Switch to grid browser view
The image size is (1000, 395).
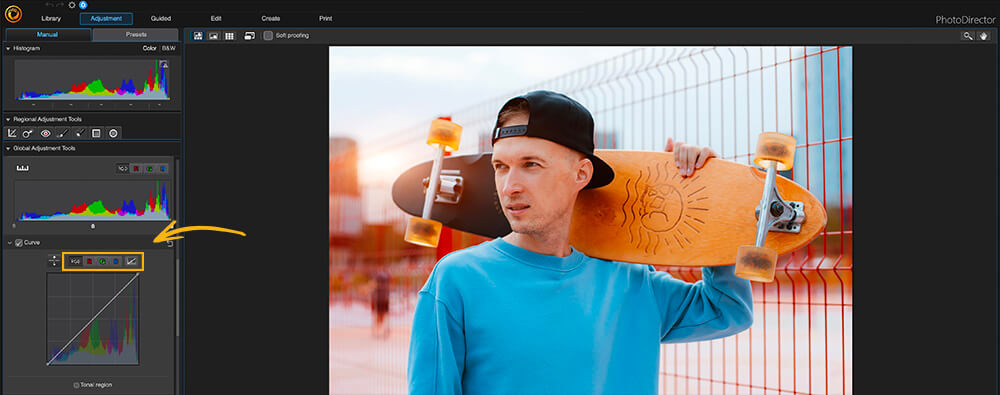229,36
